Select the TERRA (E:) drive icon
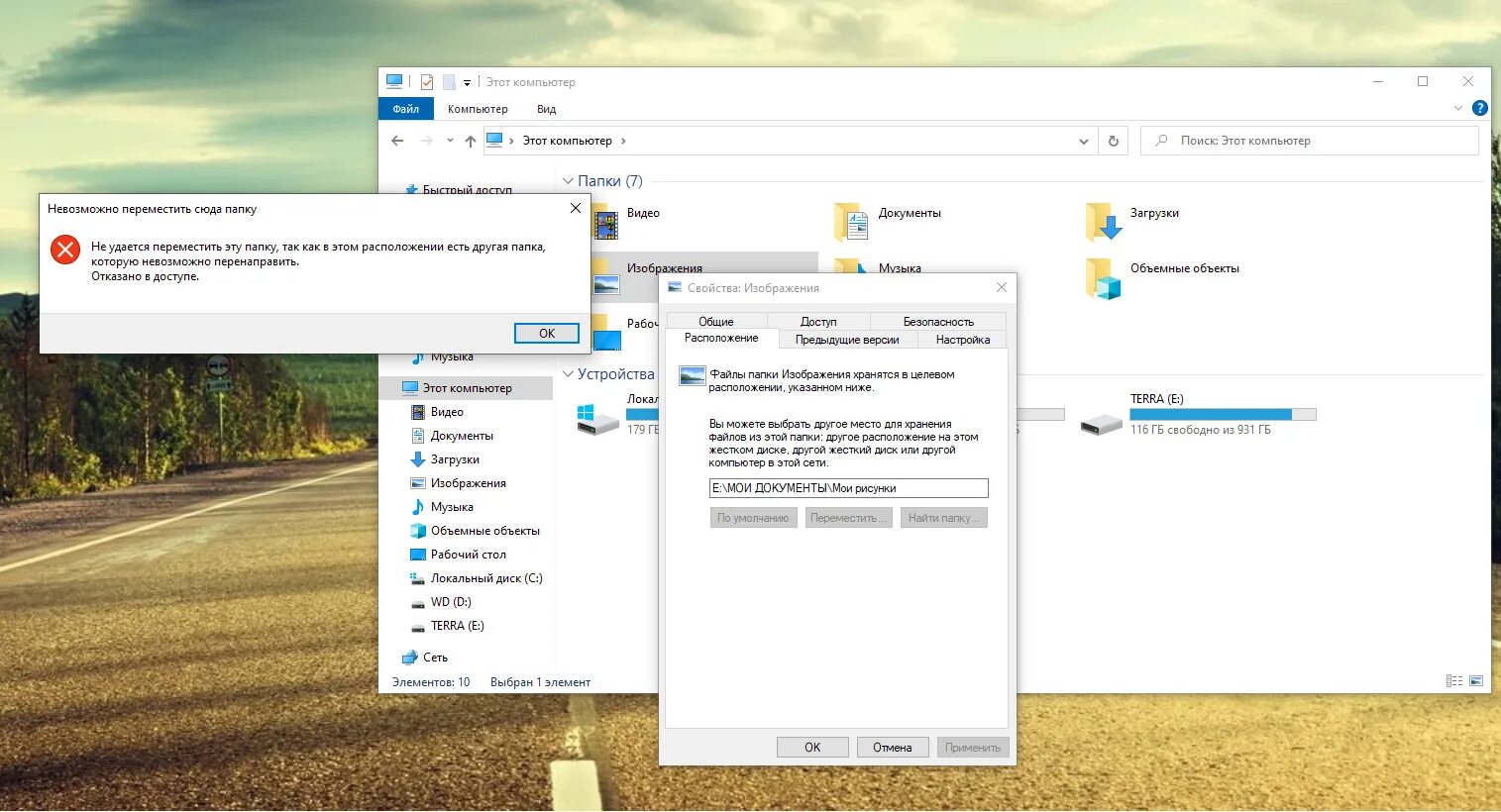This screenshot has width=1501, height=812. point(1101,424)
